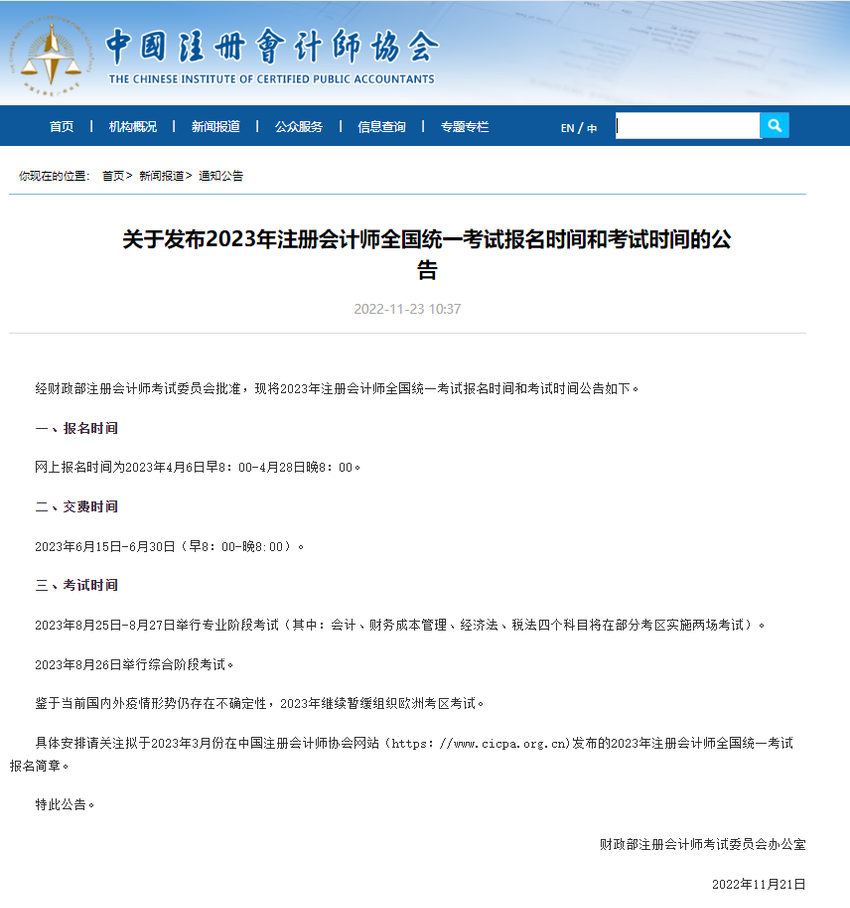Viewport: 850px width, 908px height.
Task: Click the heading 一、报名时间
Action: pos(76,428)
